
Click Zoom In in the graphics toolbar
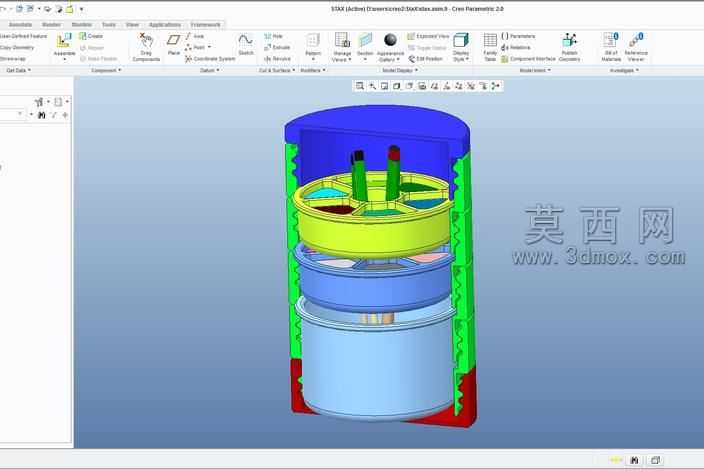(372, 86)
